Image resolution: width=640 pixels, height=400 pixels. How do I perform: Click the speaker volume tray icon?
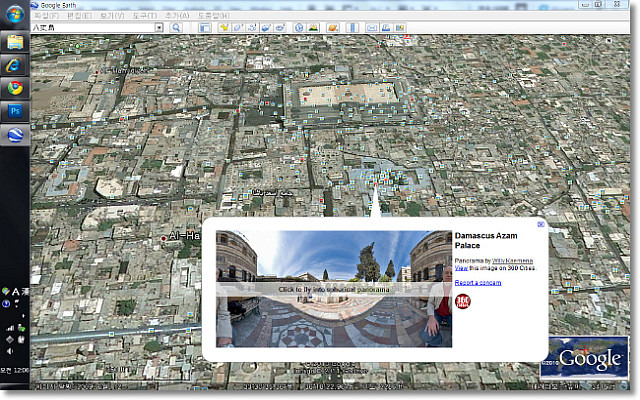[x=10, y=351]
